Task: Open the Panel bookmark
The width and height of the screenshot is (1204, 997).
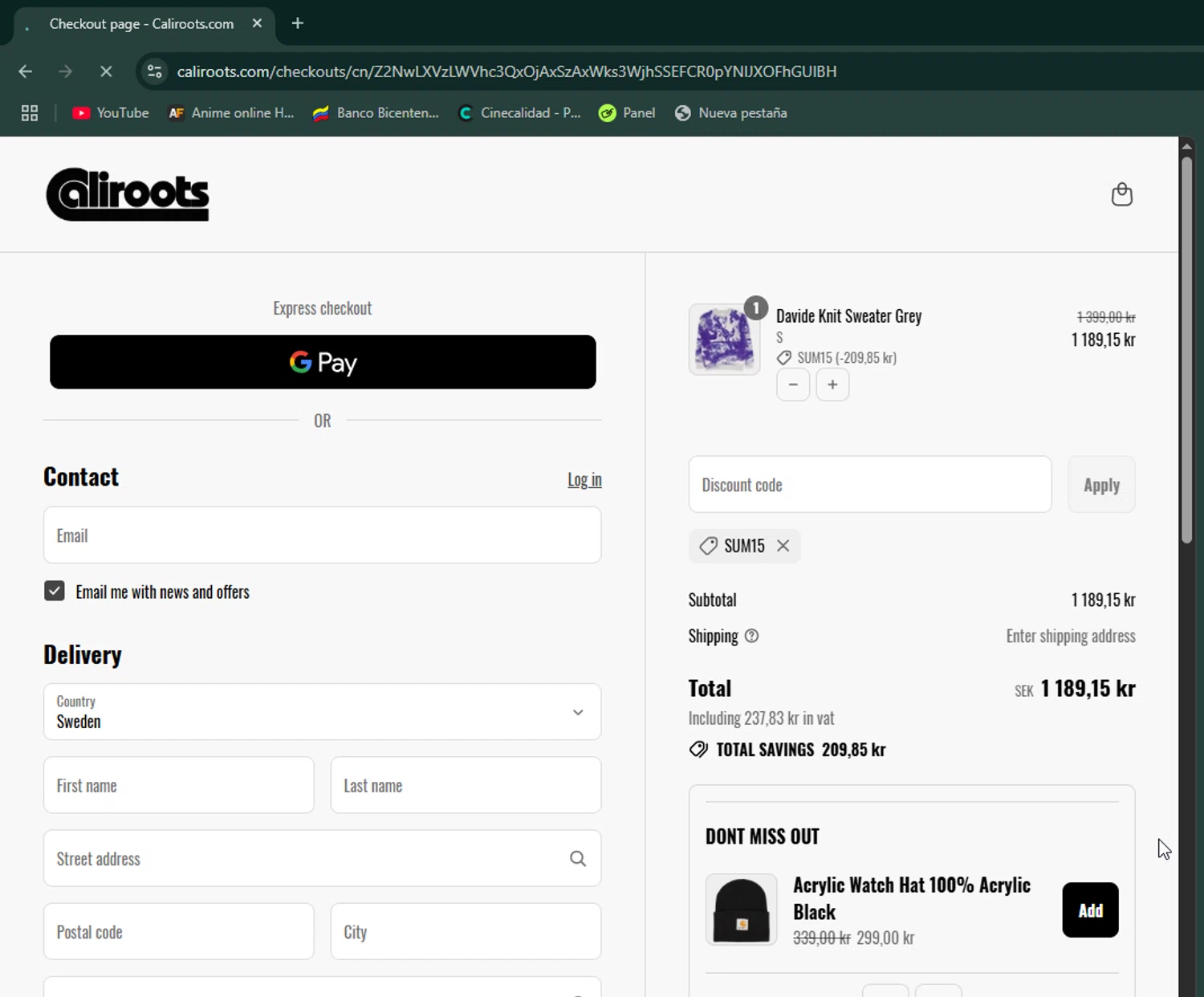Action: point(627,113)
